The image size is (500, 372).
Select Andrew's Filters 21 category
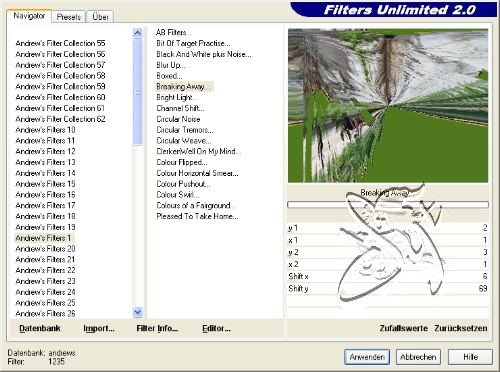click(45, 259)
